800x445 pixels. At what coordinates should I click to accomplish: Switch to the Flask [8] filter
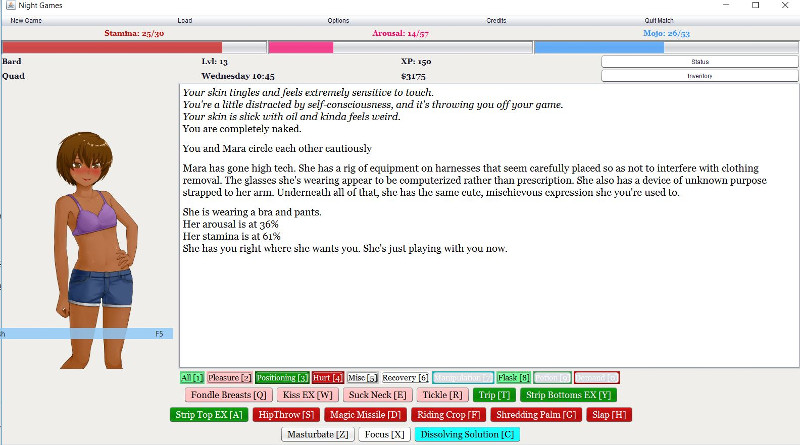[514, 378]
